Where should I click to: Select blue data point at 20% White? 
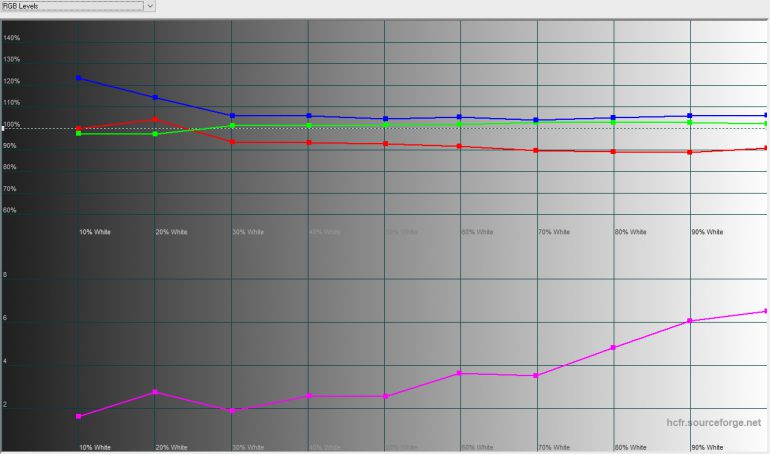coord(155,98)
